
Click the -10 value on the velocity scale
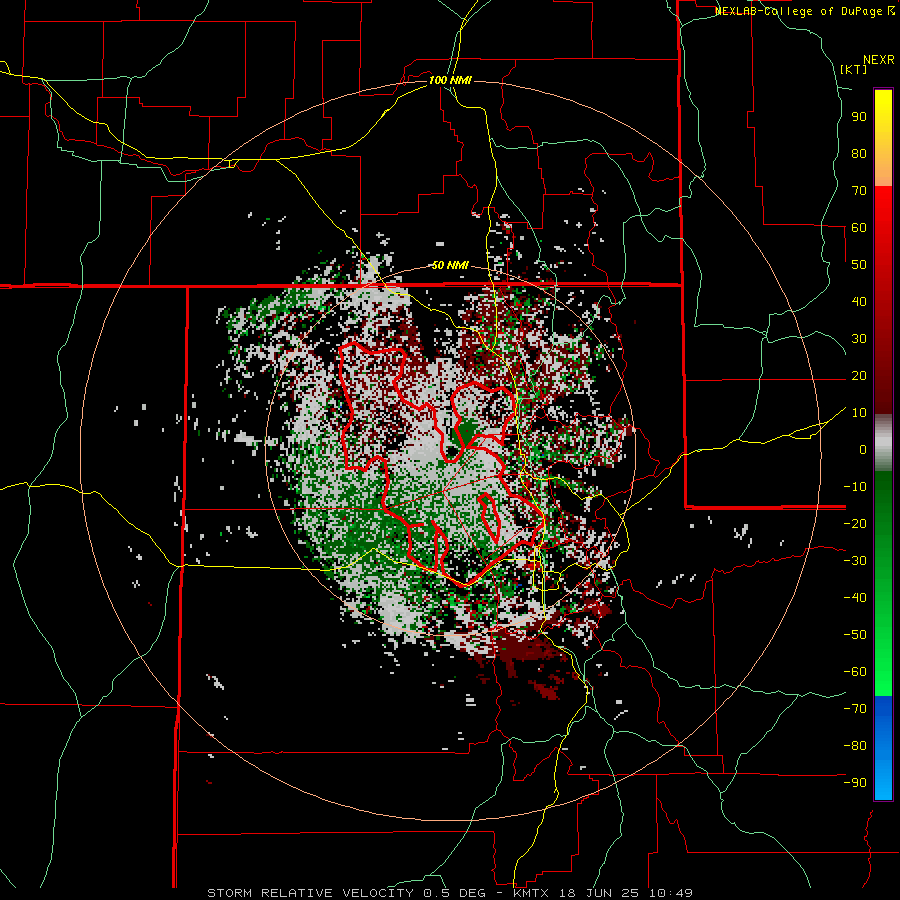click(855, 487)
